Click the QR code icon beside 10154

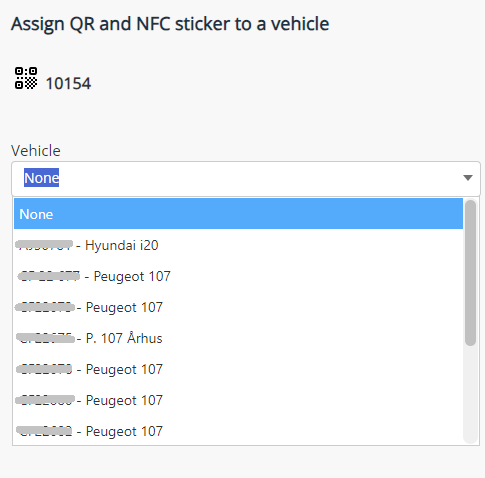pyautogui.click(x=26, y=78)
